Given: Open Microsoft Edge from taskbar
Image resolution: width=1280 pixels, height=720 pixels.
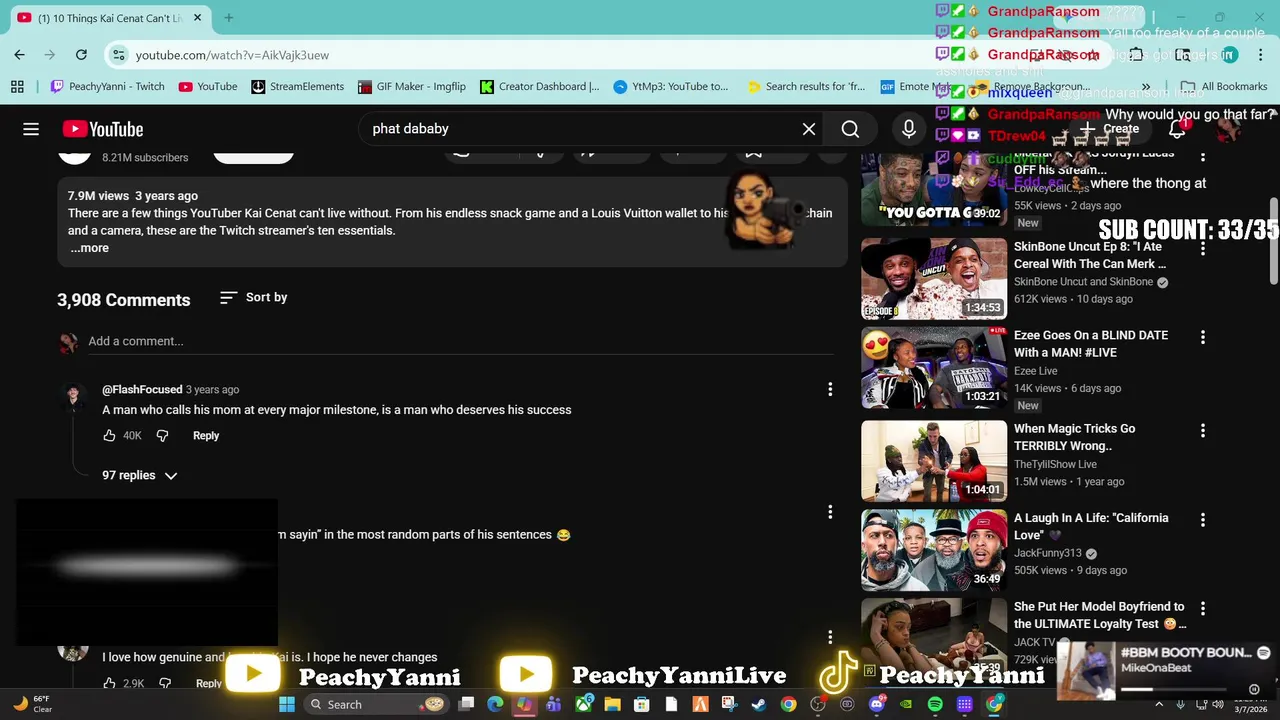Looking at the screenshot, I should [x=495, y=704].
